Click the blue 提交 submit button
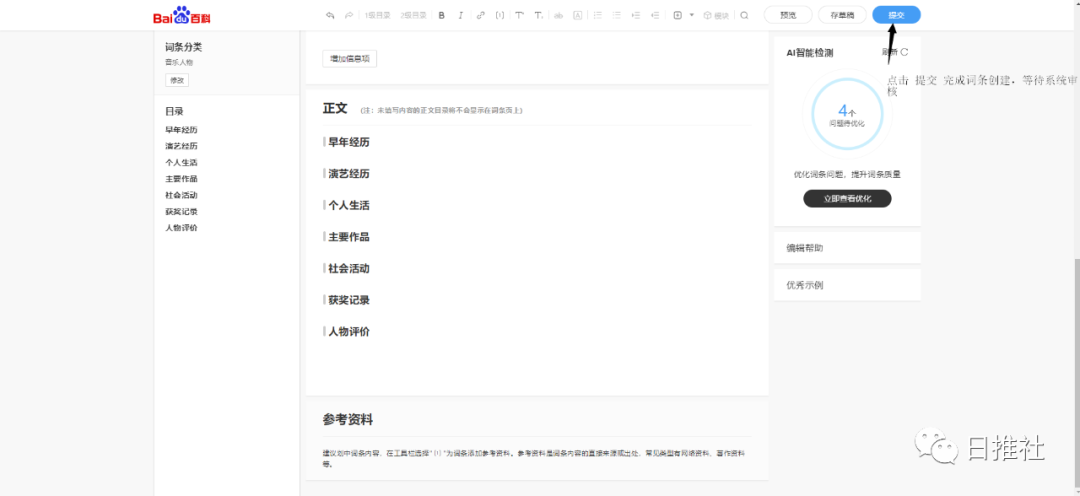Image resolution: width=1080 pixels, height=496 pixels. tap(896, 15)
